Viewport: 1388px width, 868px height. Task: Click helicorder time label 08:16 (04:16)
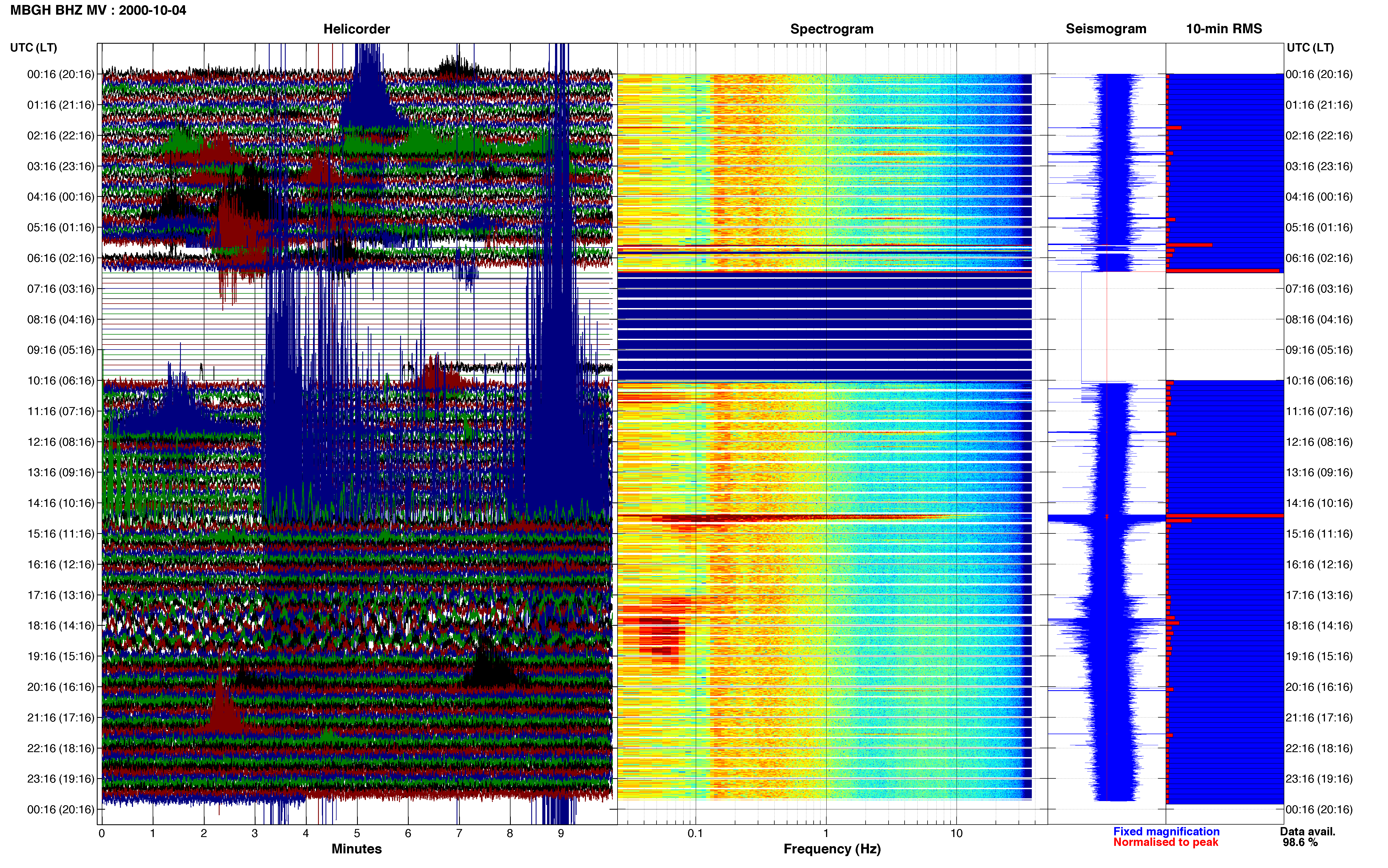coord(61,319)
